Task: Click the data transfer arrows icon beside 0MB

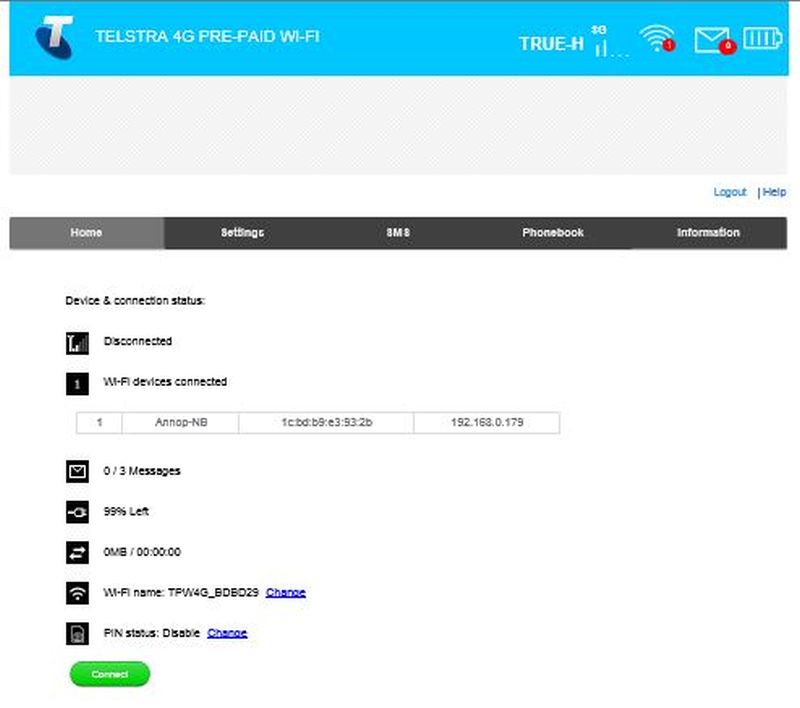Action: [77, 552]
